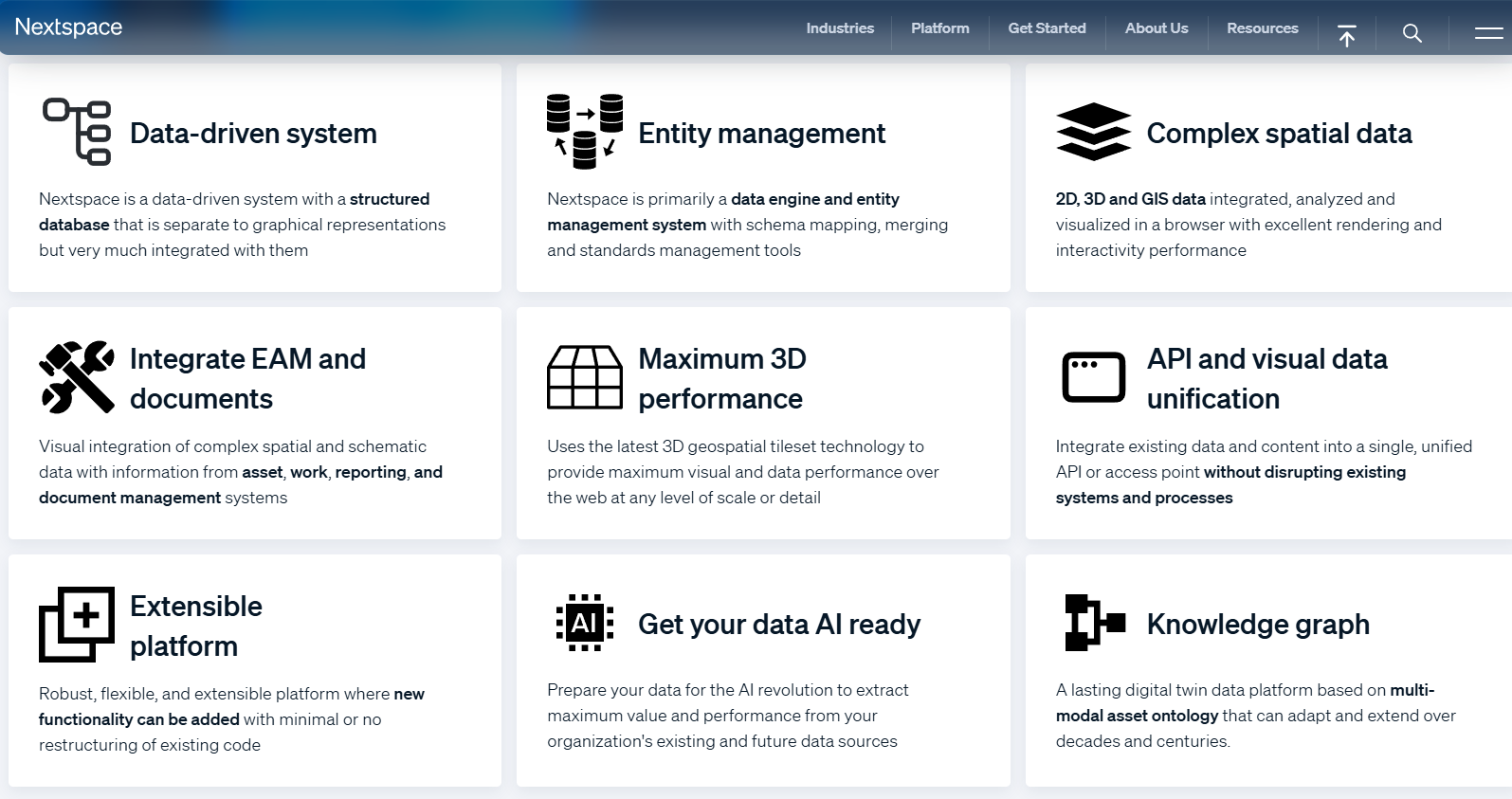Click the Knowledge graph nodes icon
Image resolution: width=1512 pixels, height=799 pixels.
[1095, 623]
